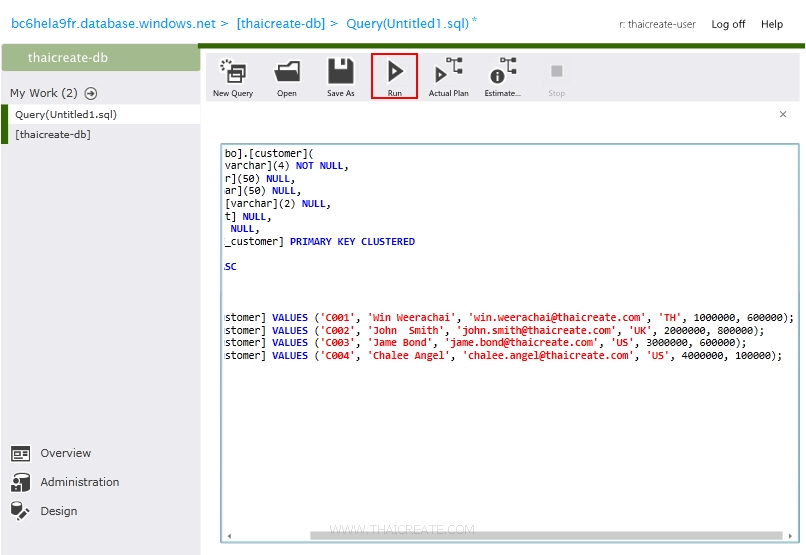The height and width of the screenshot is (555, 806).
Task: Click the Estimated plan icon
Action: click(502, 72)
